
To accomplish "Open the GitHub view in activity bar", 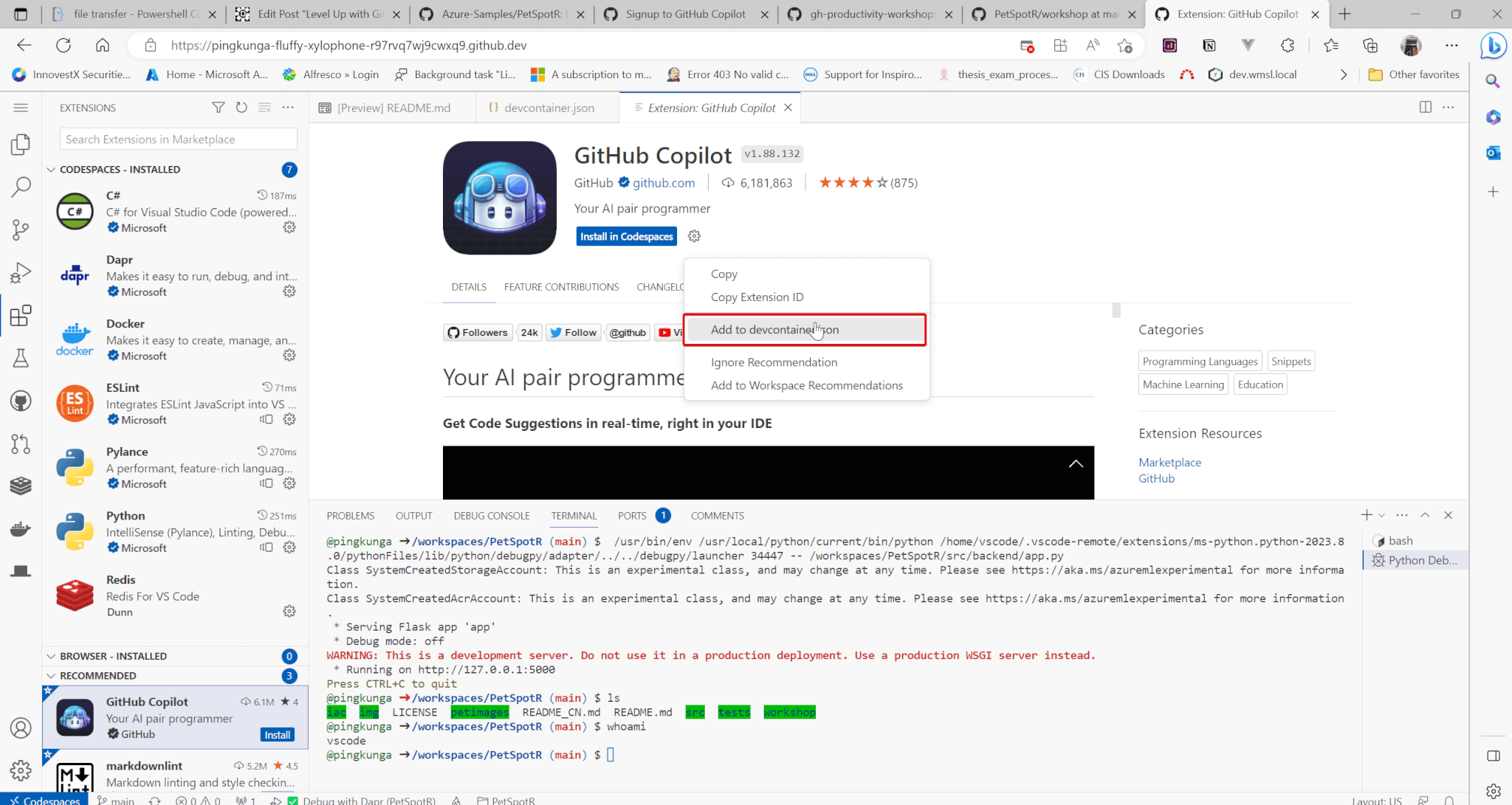I will [21, 401].
